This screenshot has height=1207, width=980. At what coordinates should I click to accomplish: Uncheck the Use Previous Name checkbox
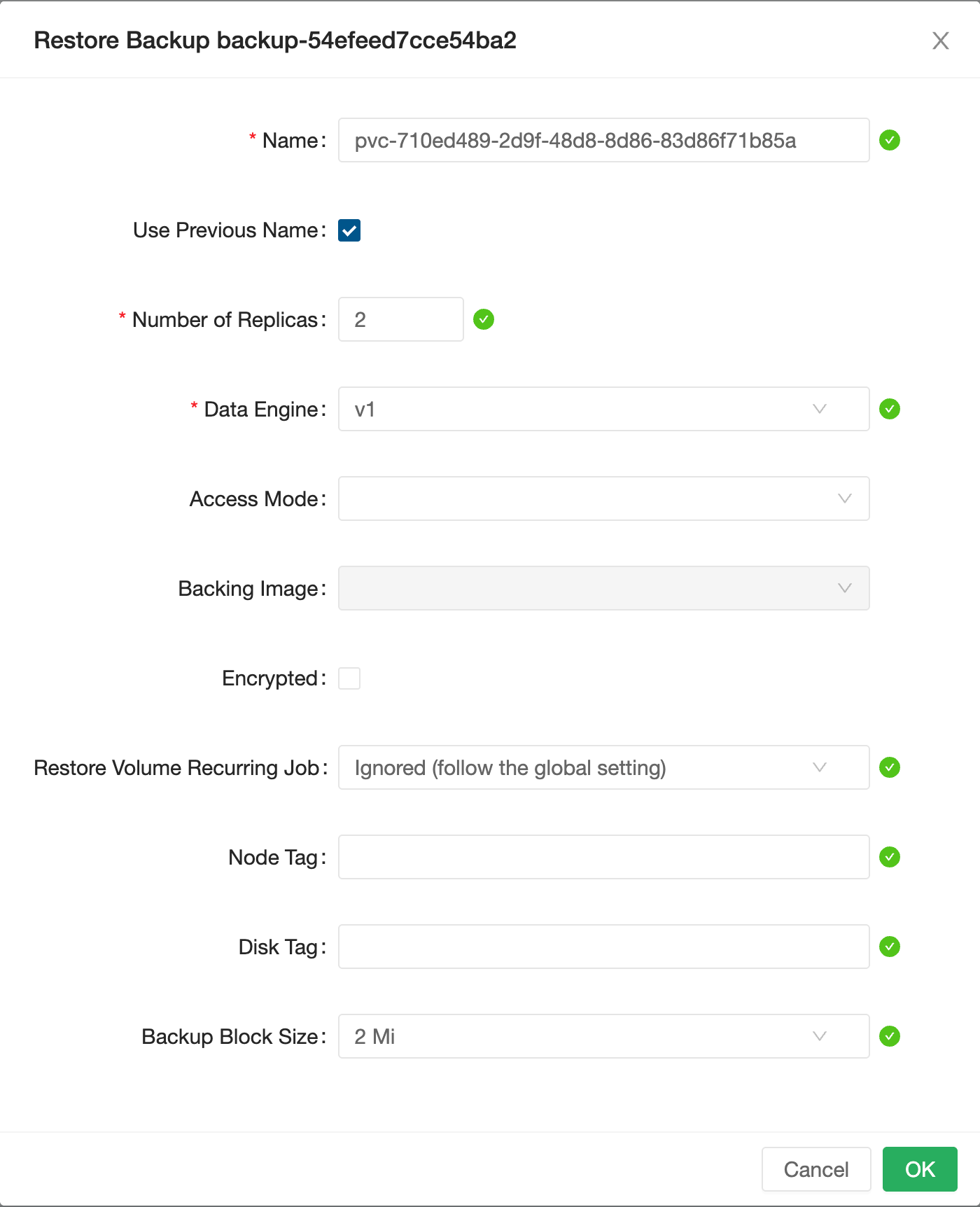(349, 230)
